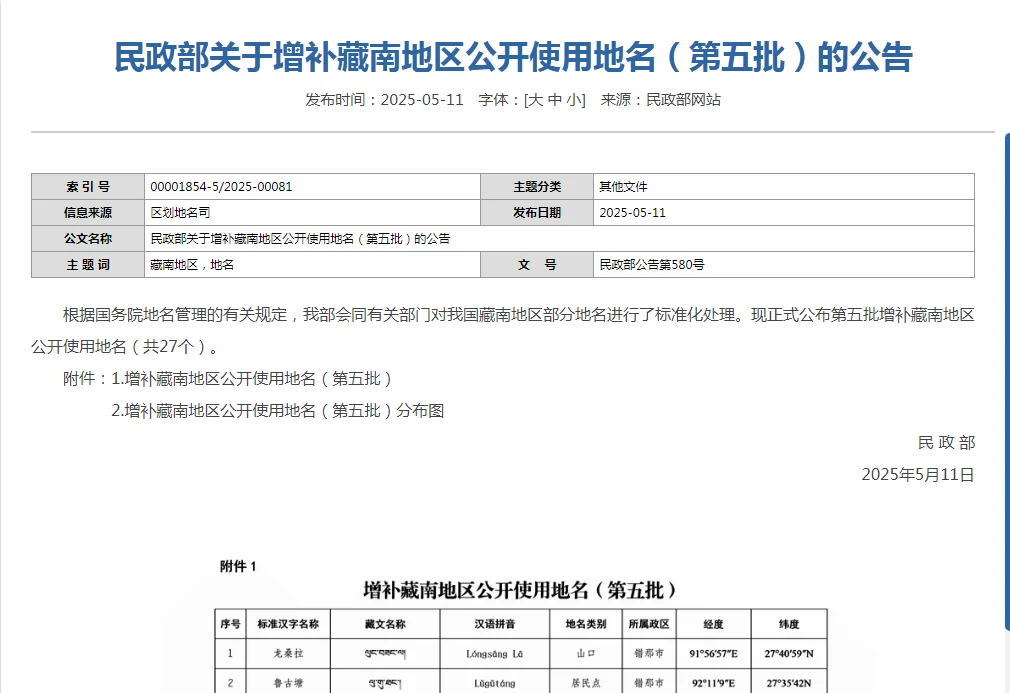
Task: Click the 2025-05-11 date in info table
Action: pos(633,213)
